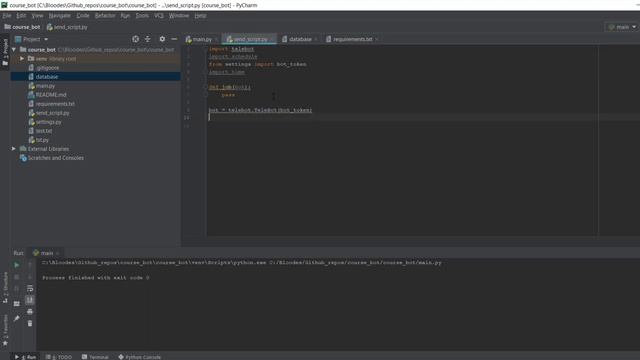Toggle pin tab in Run panel
640x360 pixels.
point(16,318)
